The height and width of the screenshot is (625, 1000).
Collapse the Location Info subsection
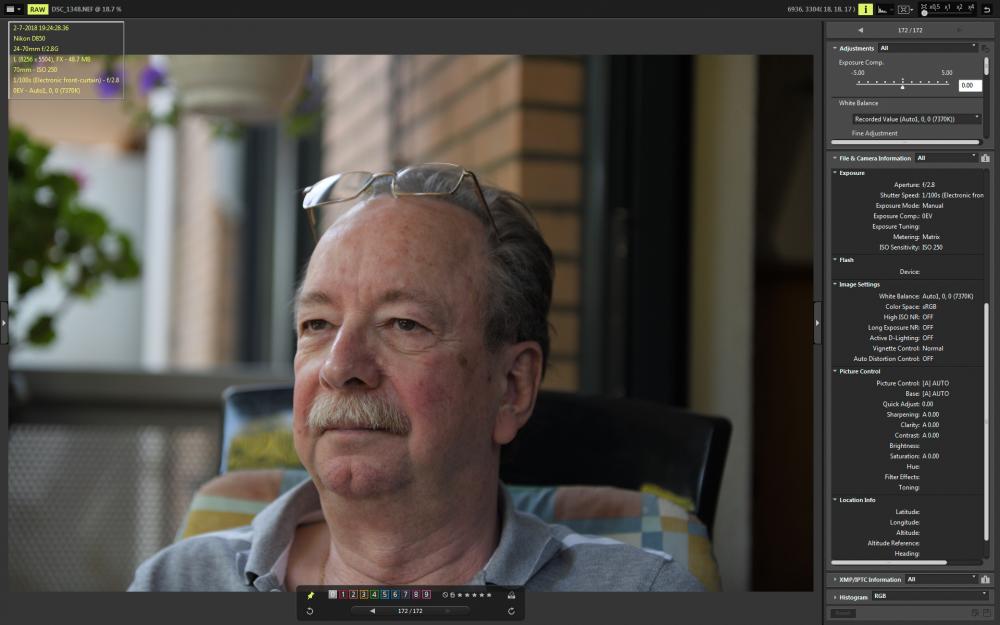point(835,499)
